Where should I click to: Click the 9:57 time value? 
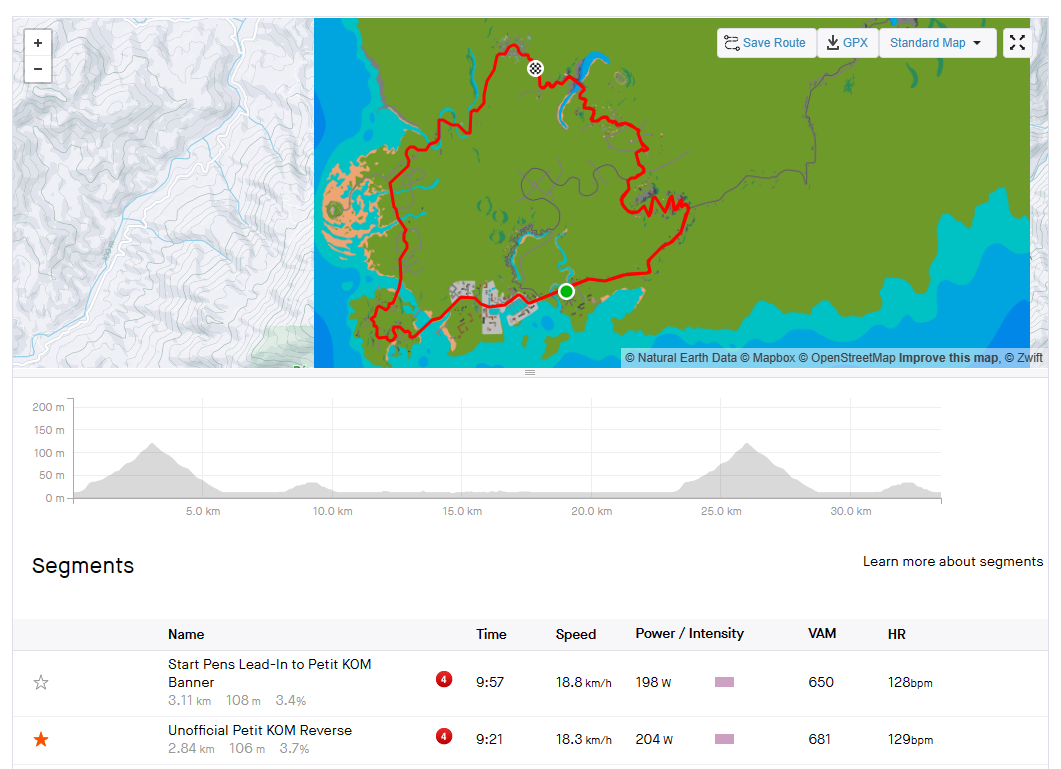pos(490,682)
